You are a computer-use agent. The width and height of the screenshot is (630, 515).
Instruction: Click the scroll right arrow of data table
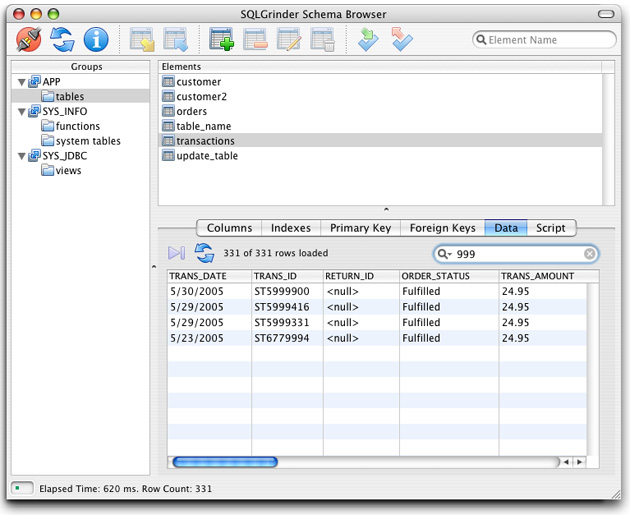[579, 462]
